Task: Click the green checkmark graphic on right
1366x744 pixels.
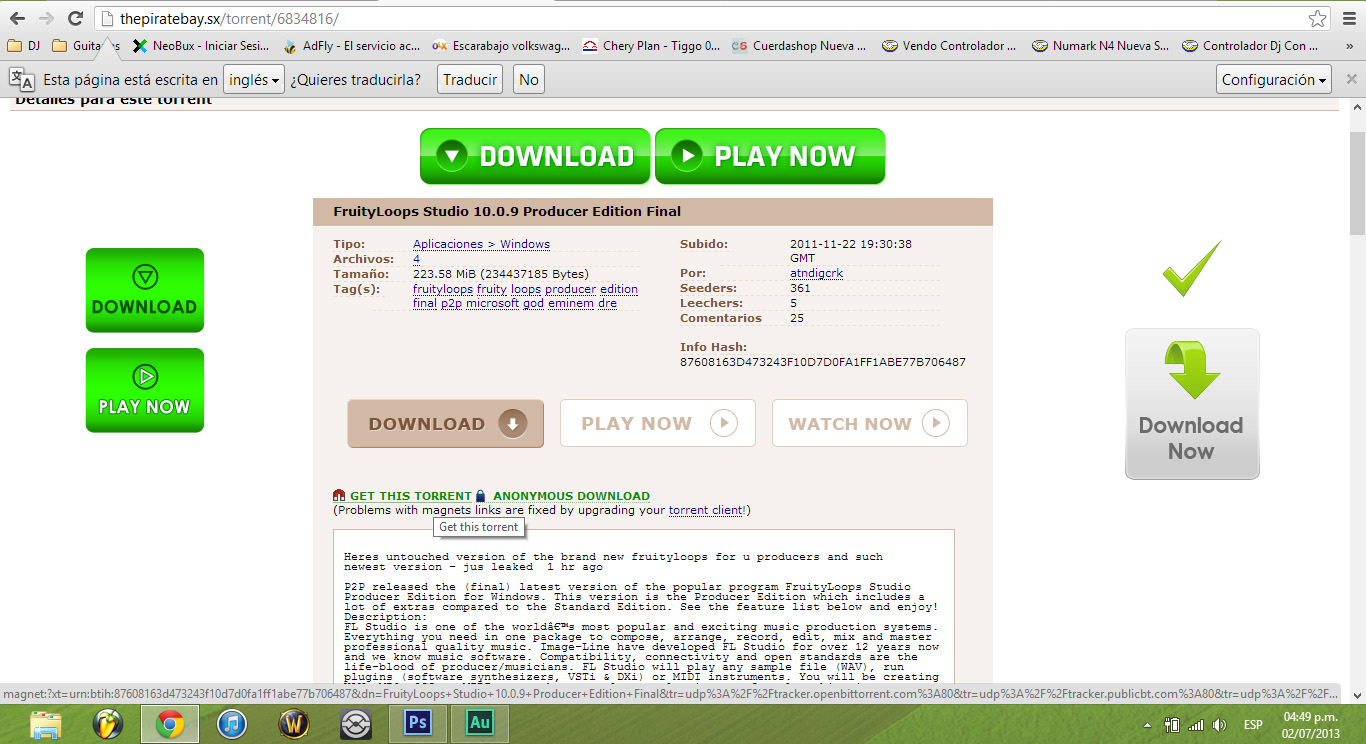Action: pyautogui.click(x=1191, y=268)
